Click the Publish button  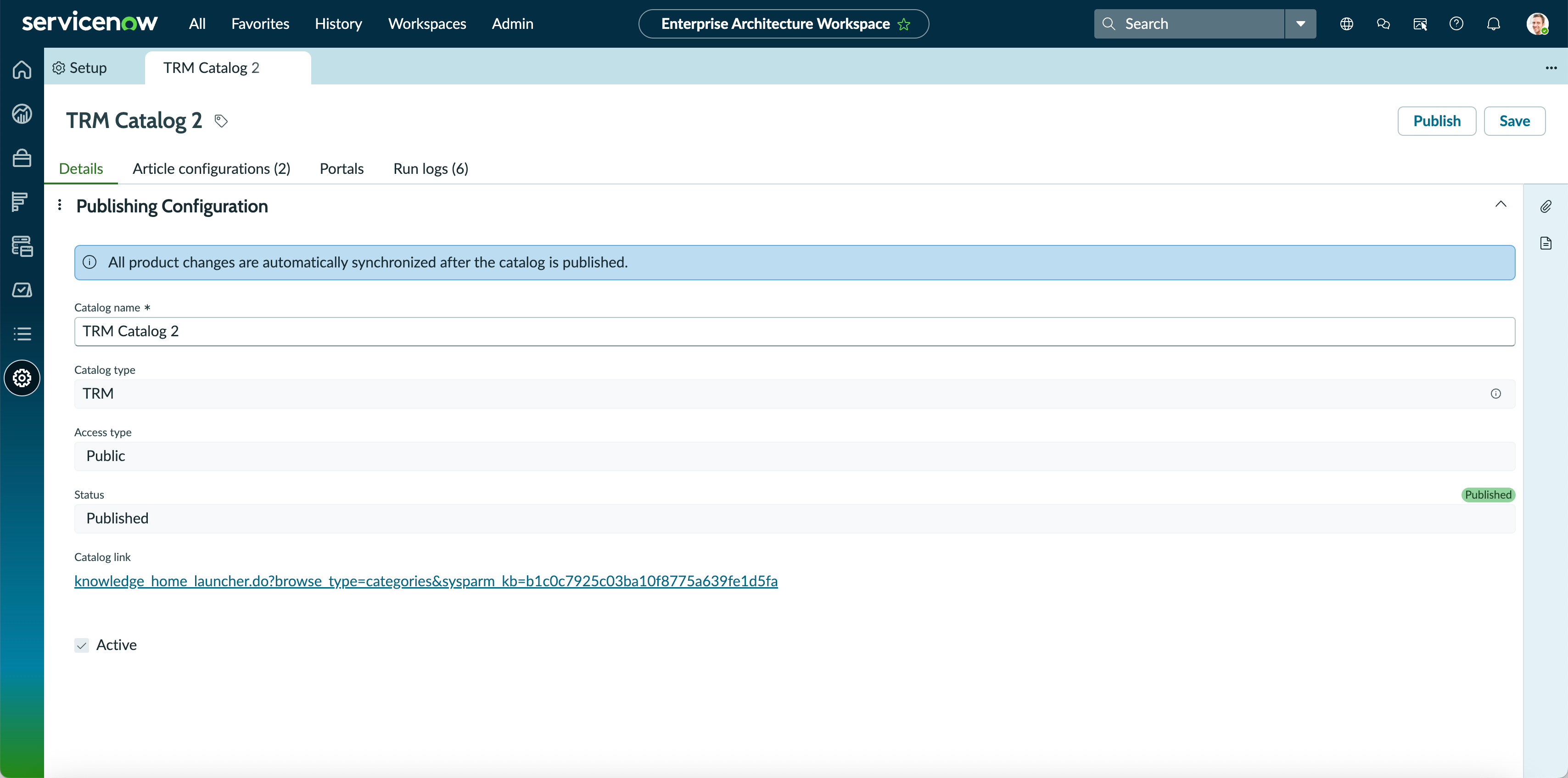pyautogui.click(x=1437, y=121)
